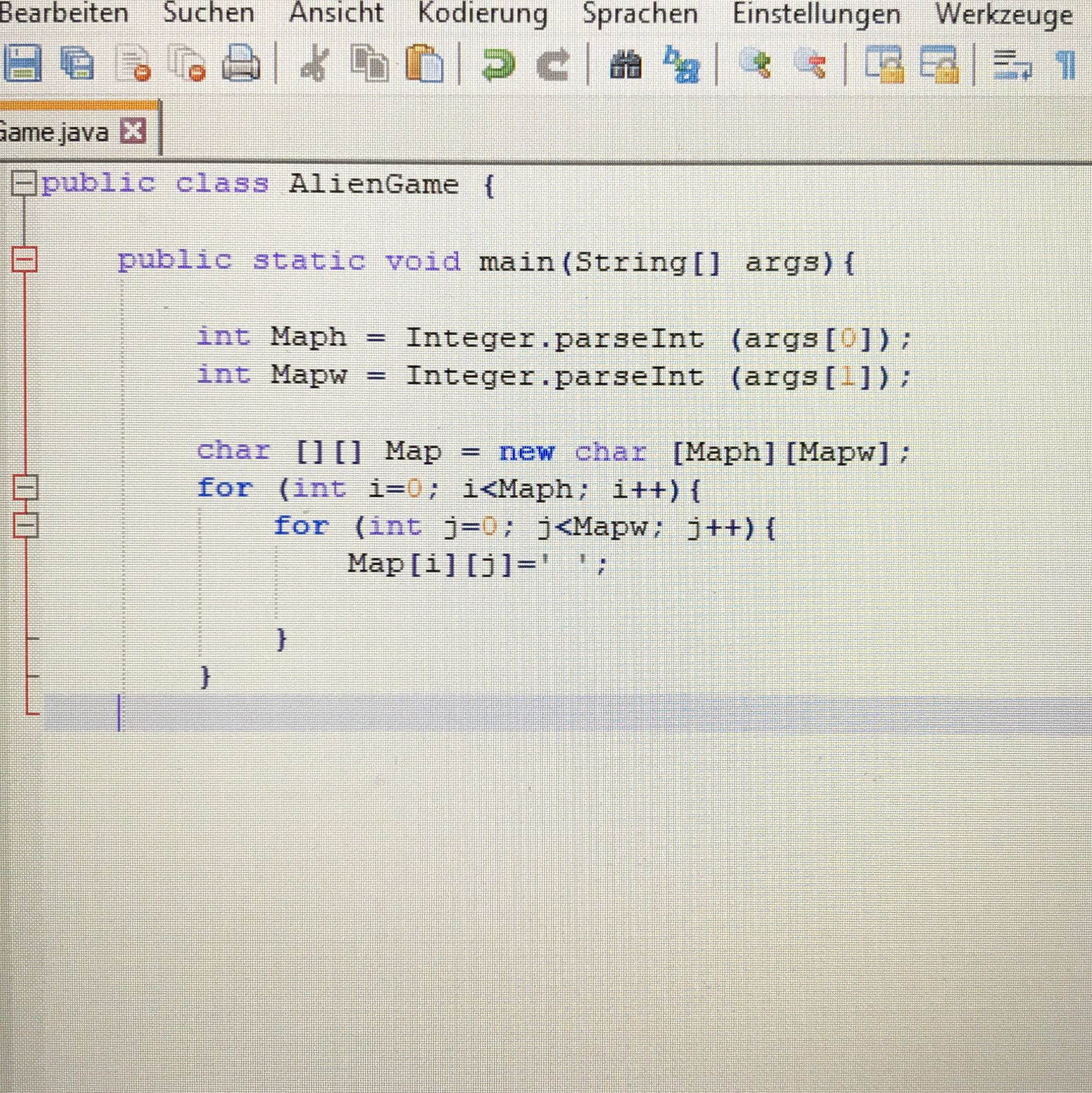Click the Redo arrow icon
Screen dimensions: 1092x1093
553,65
